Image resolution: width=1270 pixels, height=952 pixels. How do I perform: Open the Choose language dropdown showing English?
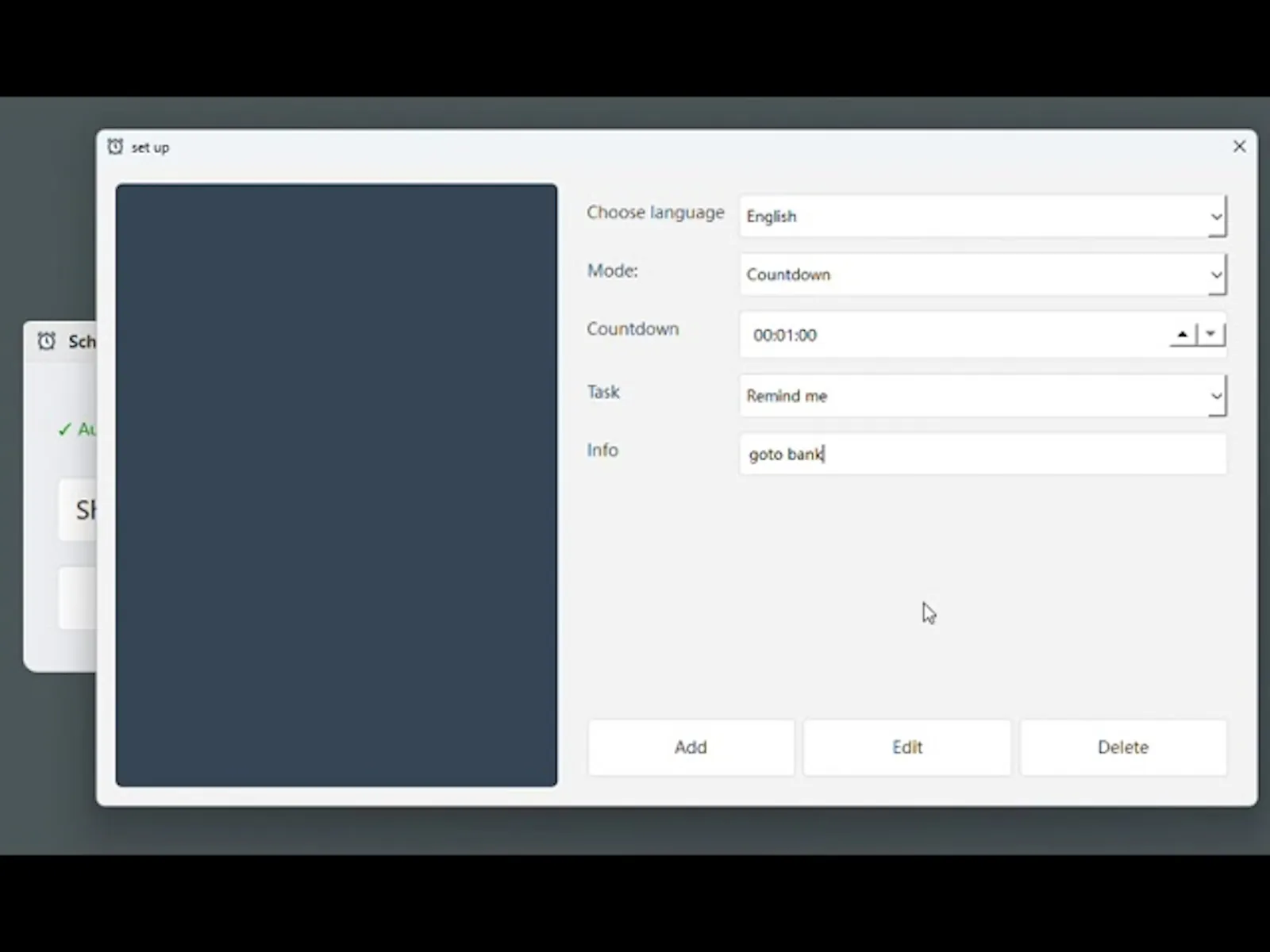[983, 217]
